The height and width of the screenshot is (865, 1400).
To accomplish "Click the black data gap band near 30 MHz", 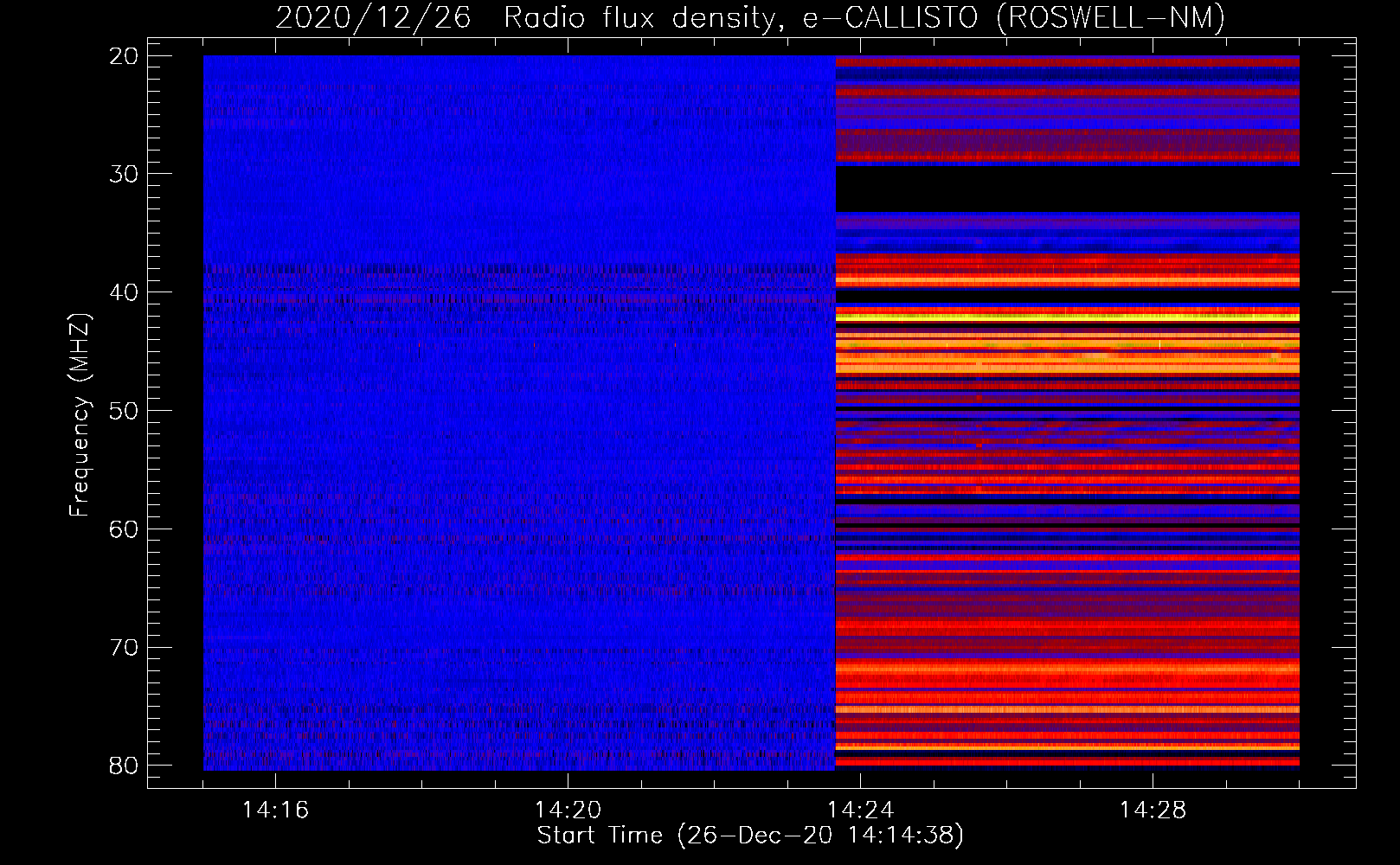I will tap(1067, 189).
